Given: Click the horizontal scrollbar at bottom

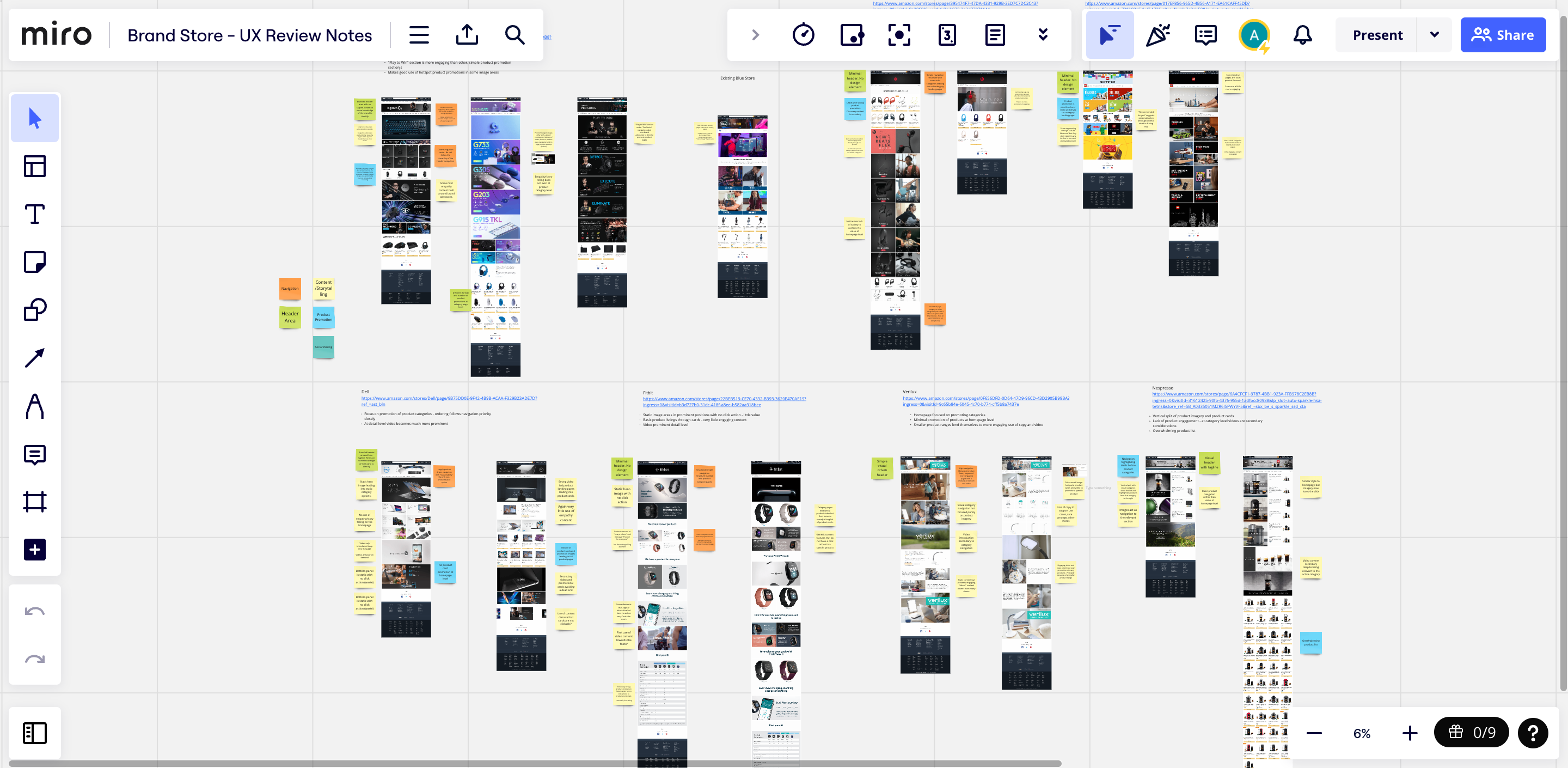Looking at the screenshot, I should click(x=535, y=763).
